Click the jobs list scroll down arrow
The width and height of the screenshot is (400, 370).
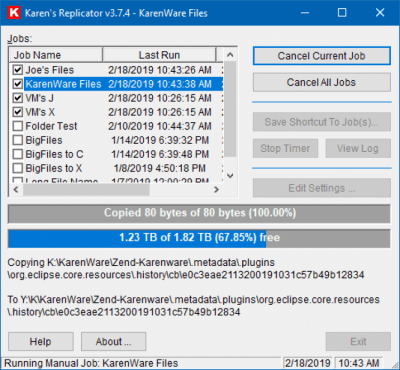pyautogui.click(x=230, y=175)
